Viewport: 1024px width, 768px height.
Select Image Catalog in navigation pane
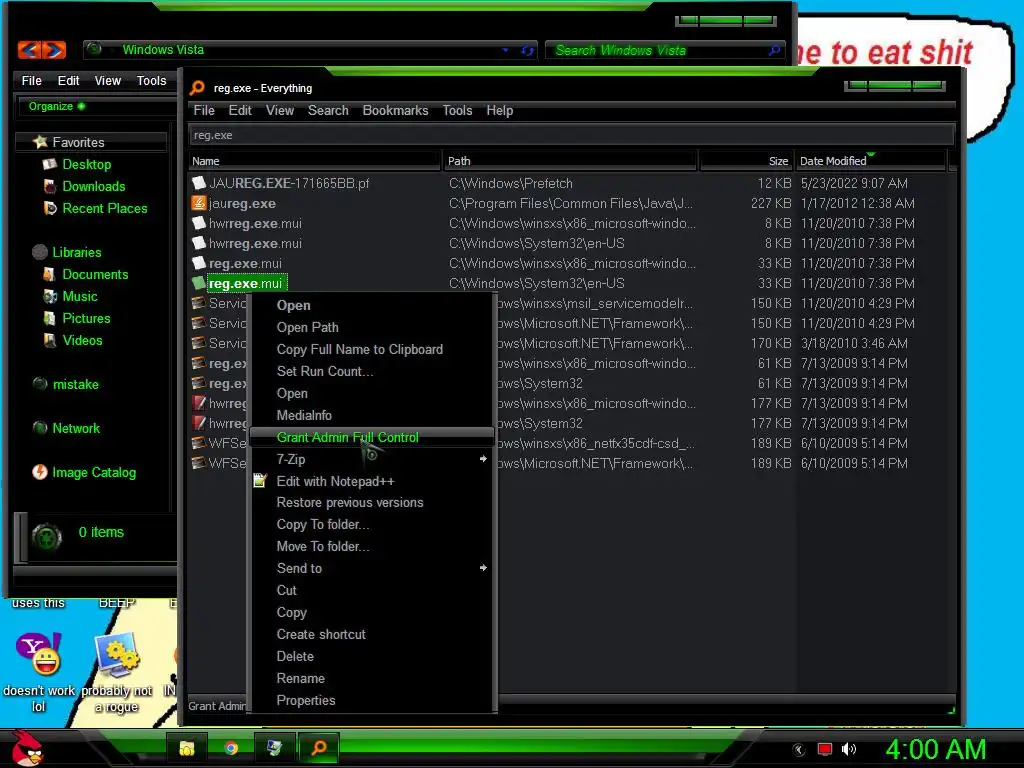[x=93, y=473]
